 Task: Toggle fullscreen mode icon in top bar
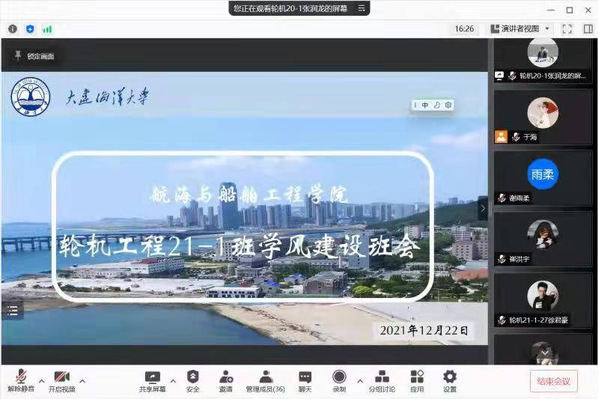(x=567, y=29)
